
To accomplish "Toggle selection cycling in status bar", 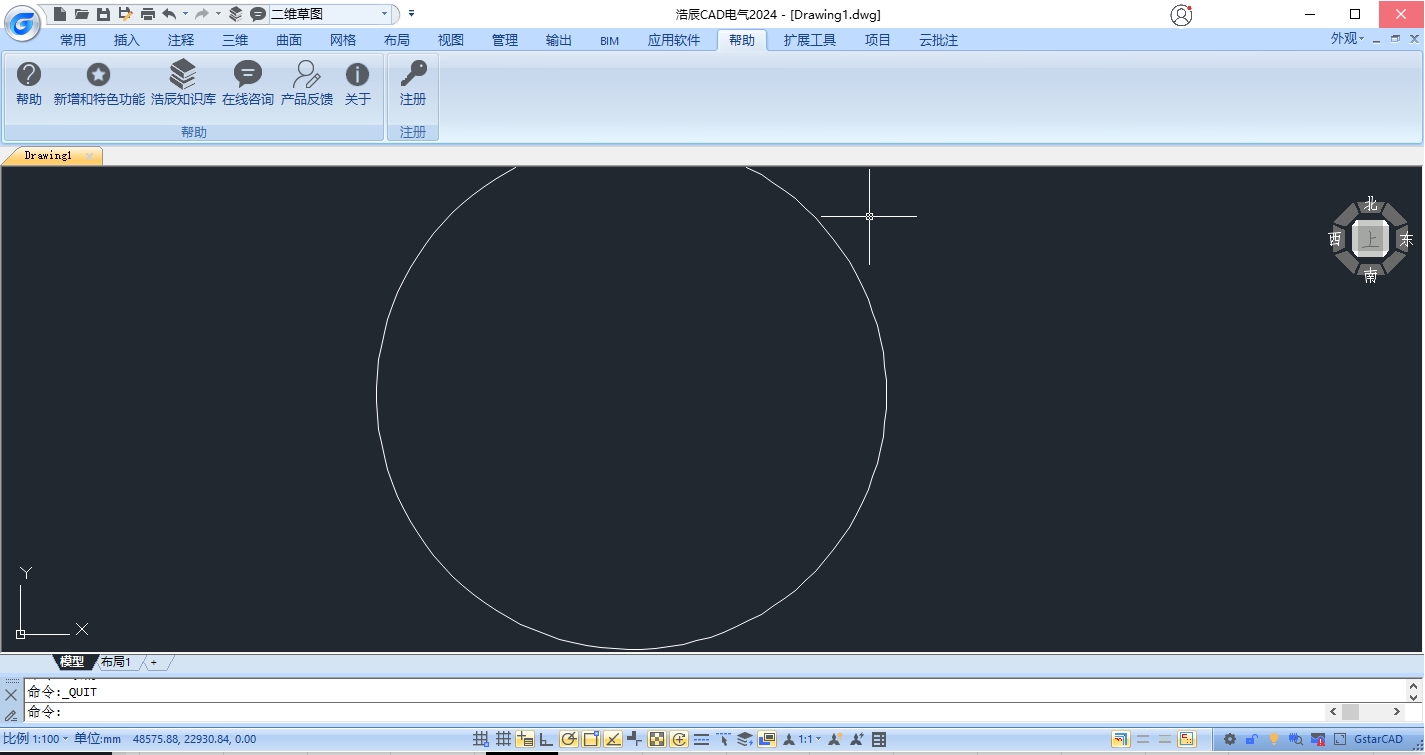I will (679, 739).
